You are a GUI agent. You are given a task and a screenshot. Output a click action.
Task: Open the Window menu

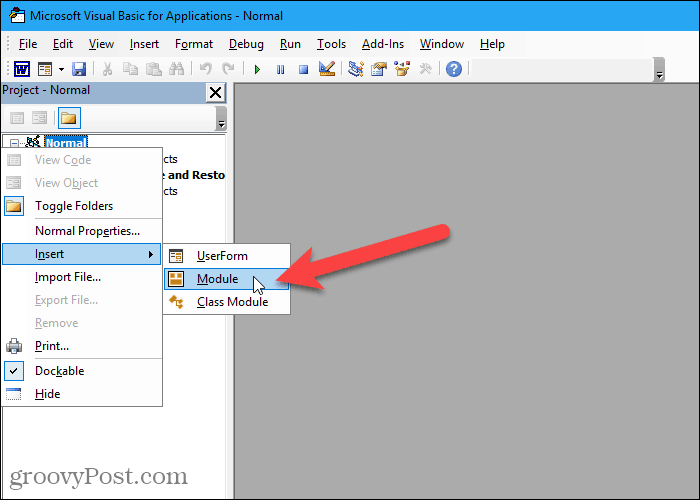point(442,44)
